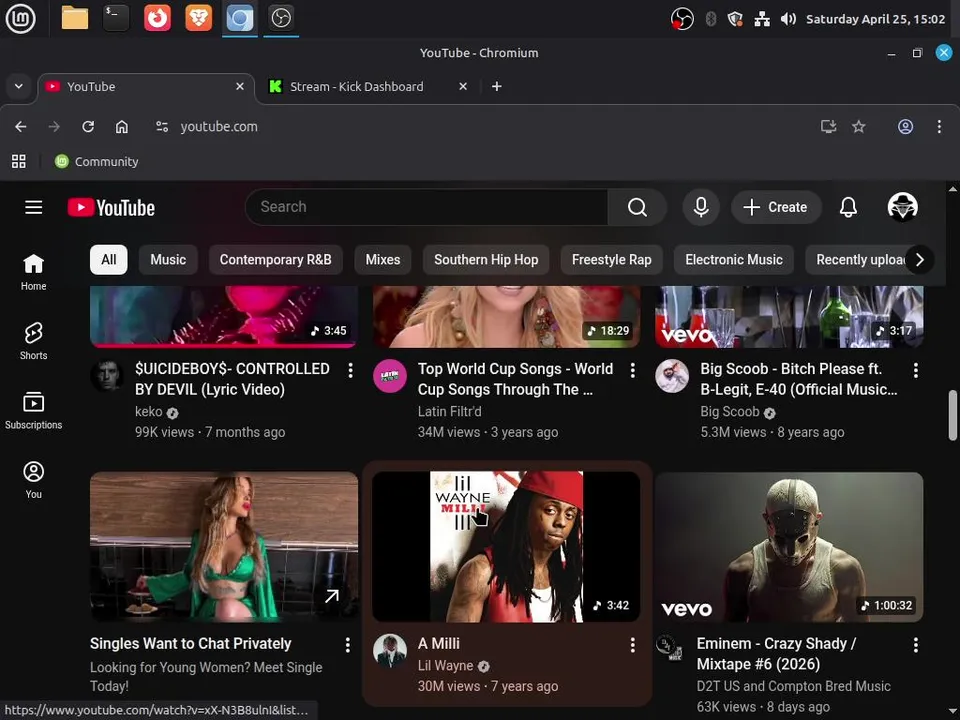The height and width of the screenshot is (720, 960).
Task: Open the terminal from the panel
Action: [116, 18]
